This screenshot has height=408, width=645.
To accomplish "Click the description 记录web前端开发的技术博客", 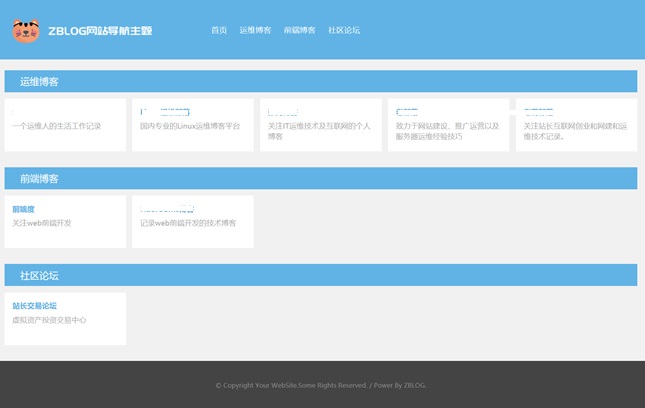I will 188,223.
